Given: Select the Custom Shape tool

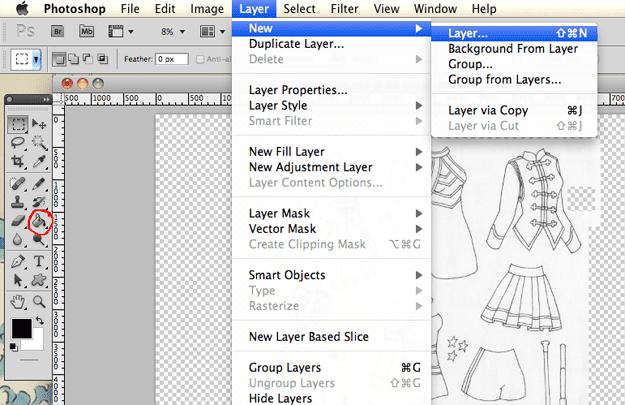Looking at the screenshot, I should point(39,280).
